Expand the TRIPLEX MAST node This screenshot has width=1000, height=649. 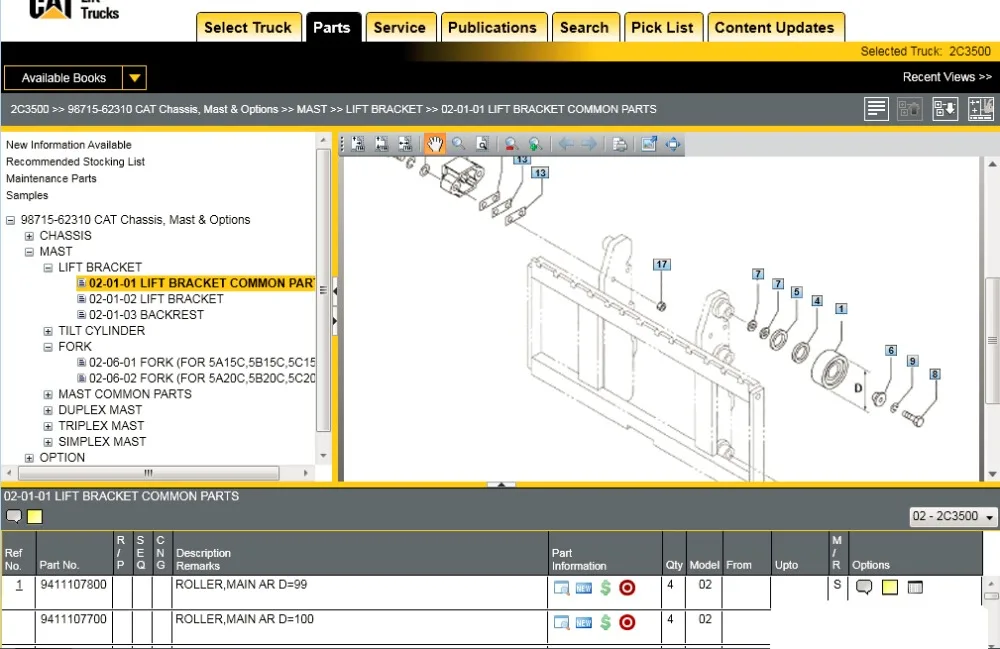(48, 426)
